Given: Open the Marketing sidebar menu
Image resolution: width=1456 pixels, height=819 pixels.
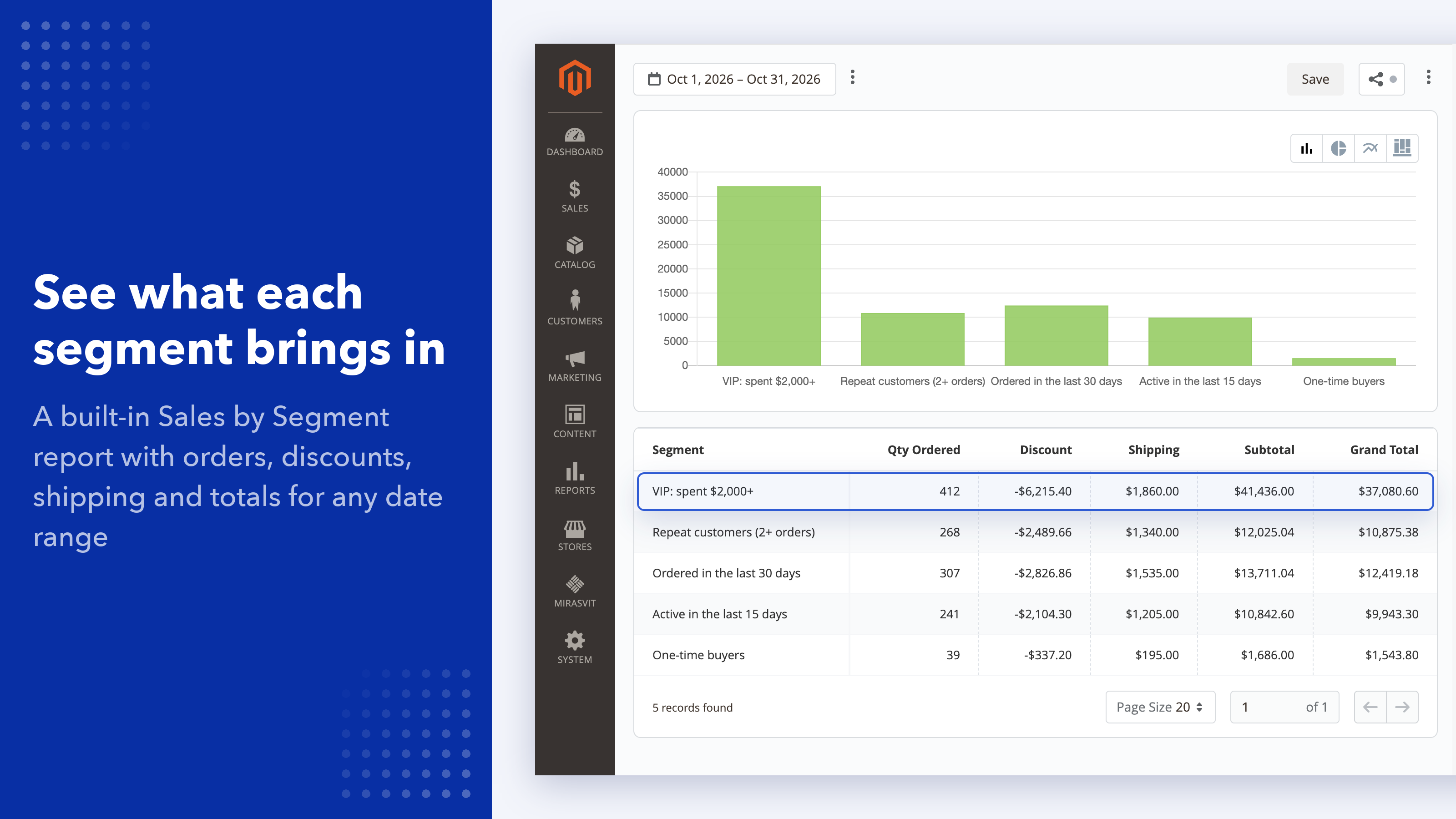Looking at the screenshot, I should (575, 366).
